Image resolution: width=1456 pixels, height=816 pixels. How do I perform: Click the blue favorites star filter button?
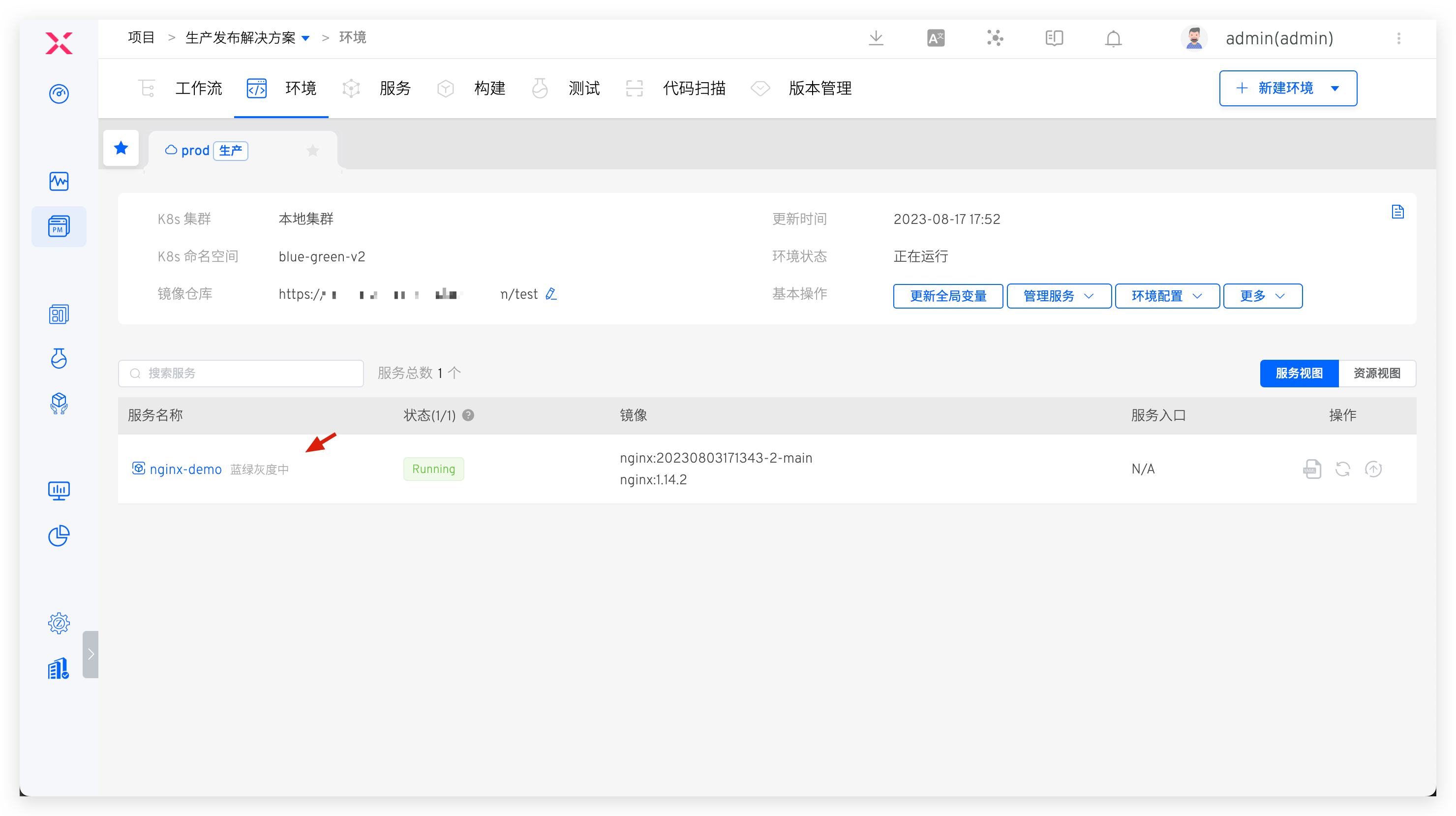(121, 148)
